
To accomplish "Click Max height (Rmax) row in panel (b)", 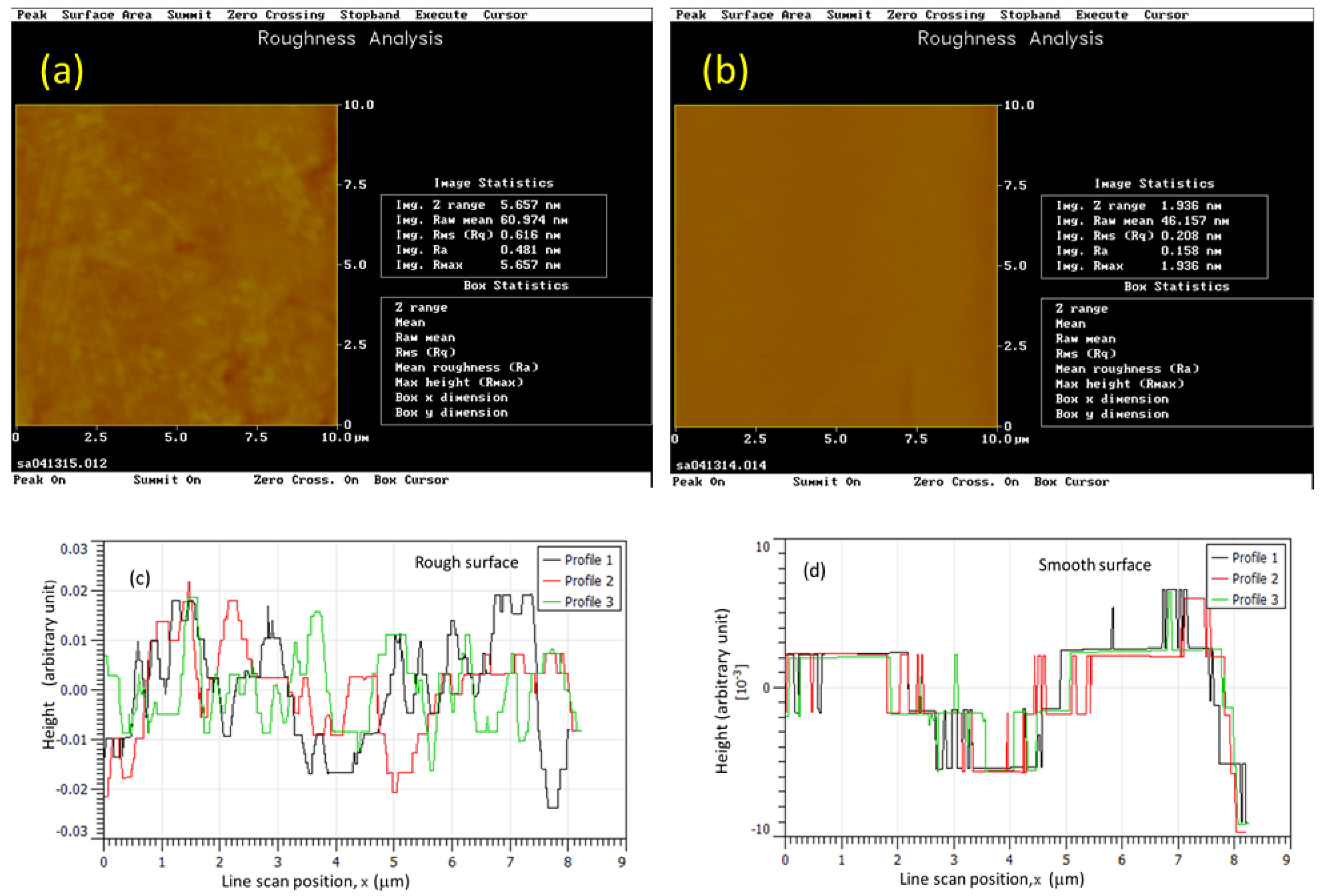I will (x=1120, y=384).
